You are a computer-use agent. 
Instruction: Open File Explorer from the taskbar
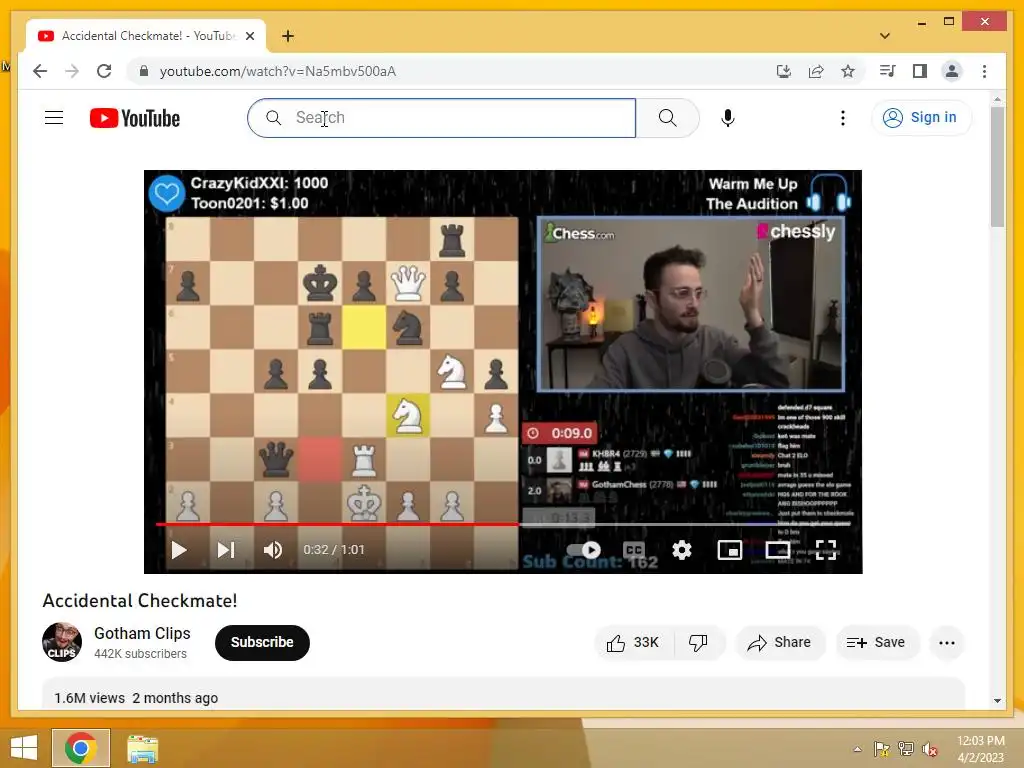pyautogui.click(x=142, y=749)
